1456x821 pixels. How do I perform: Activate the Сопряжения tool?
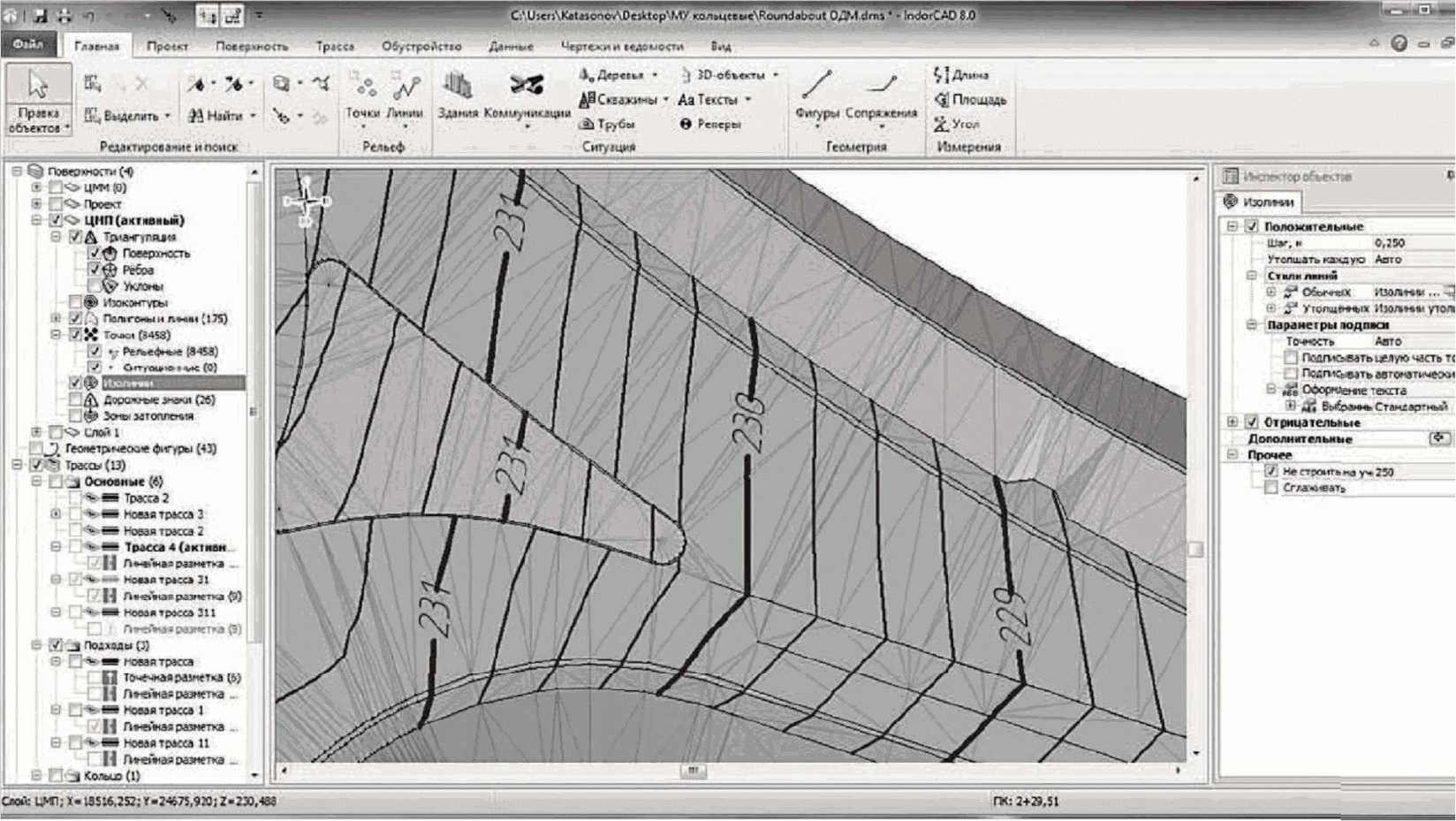pyautogui.click(x=880, y=95)
